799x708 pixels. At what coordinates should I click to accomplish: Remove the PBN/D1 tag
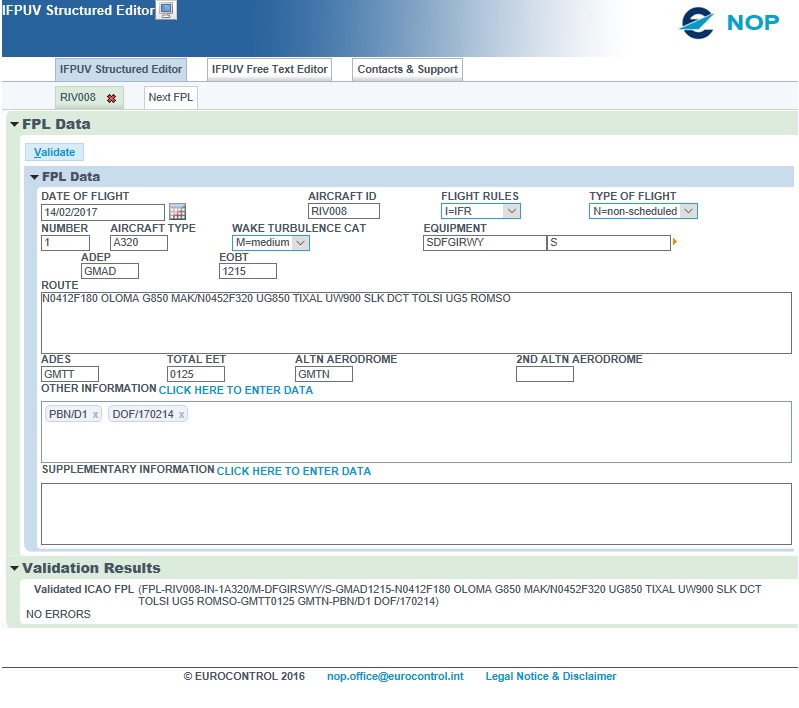coord(95,415)
